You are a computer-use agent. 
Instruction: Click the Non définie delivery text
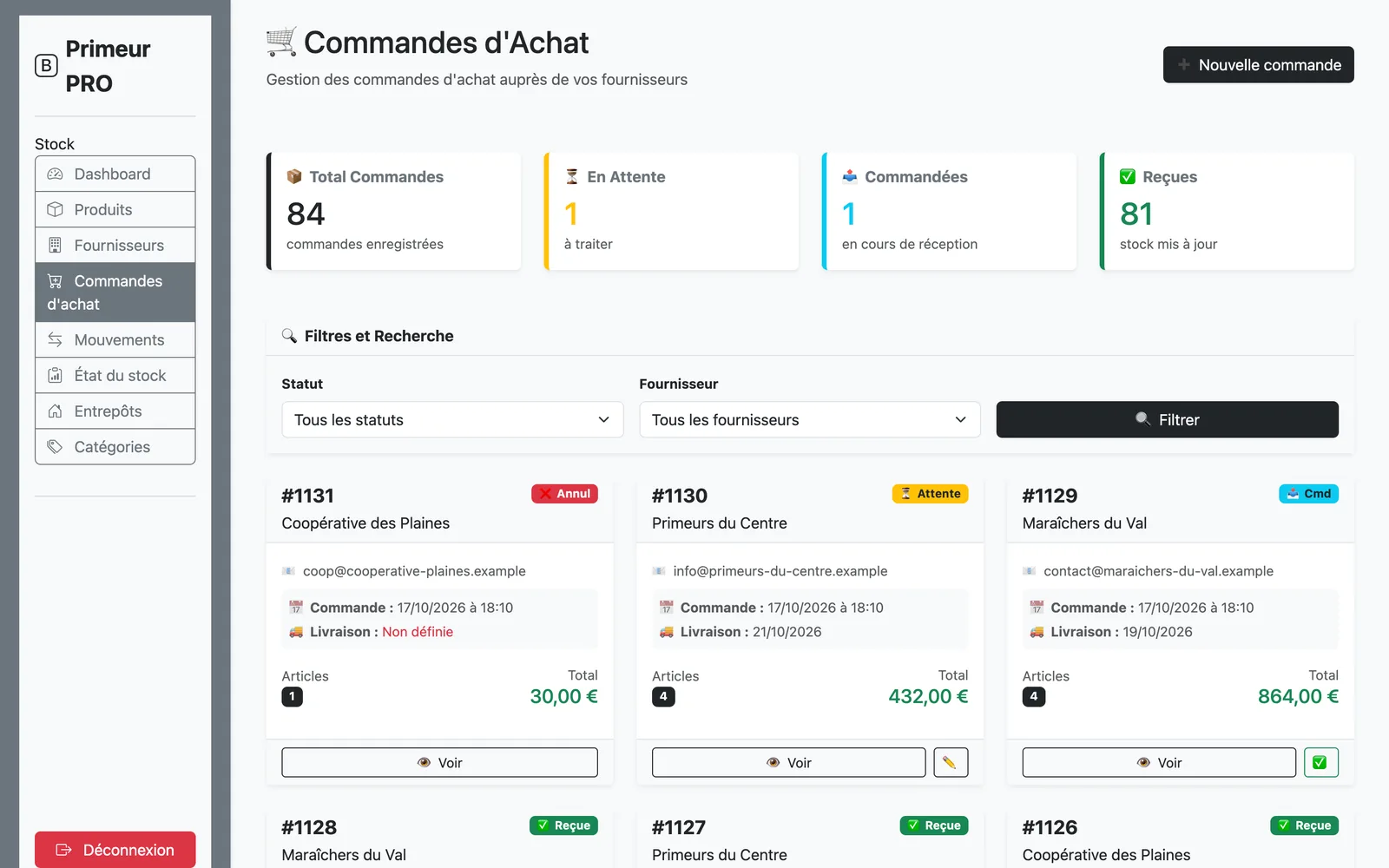[x=418, y=632]
